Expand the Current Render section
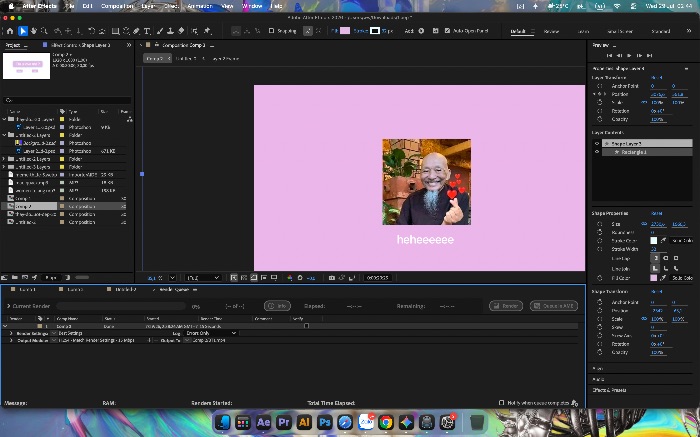 (8, 306)
